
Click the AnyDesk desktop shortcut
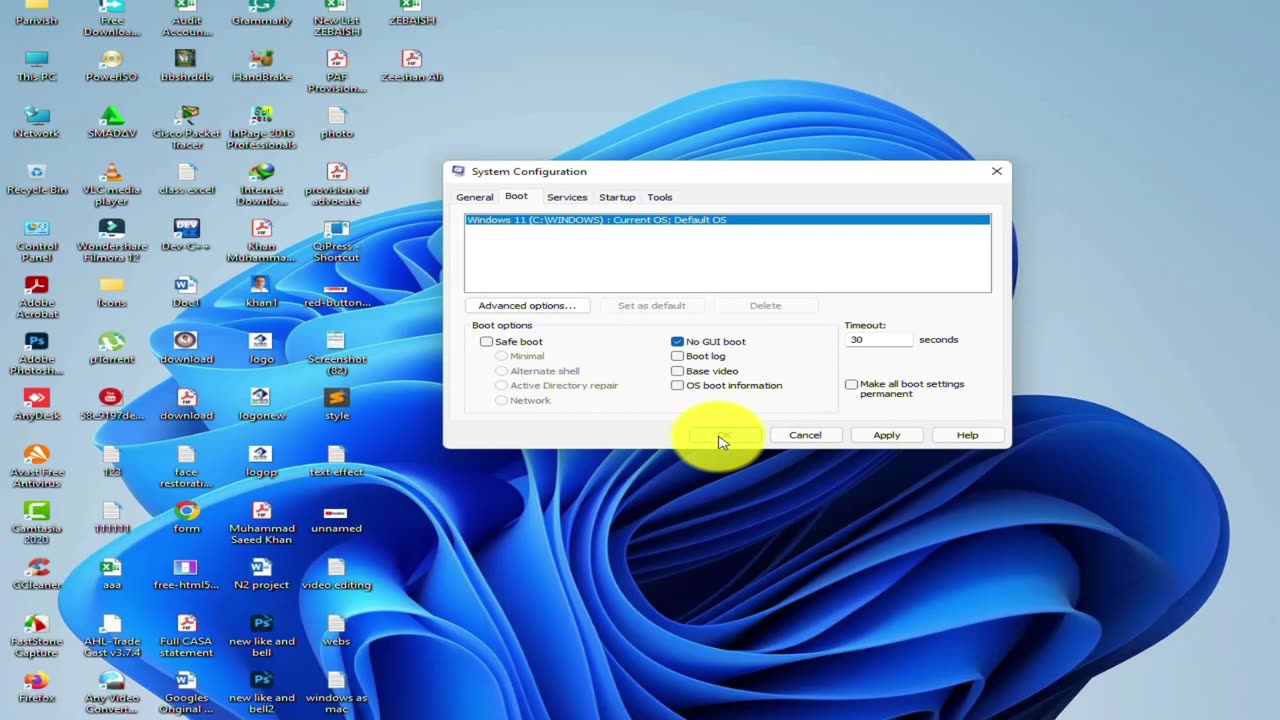(37, 399)
